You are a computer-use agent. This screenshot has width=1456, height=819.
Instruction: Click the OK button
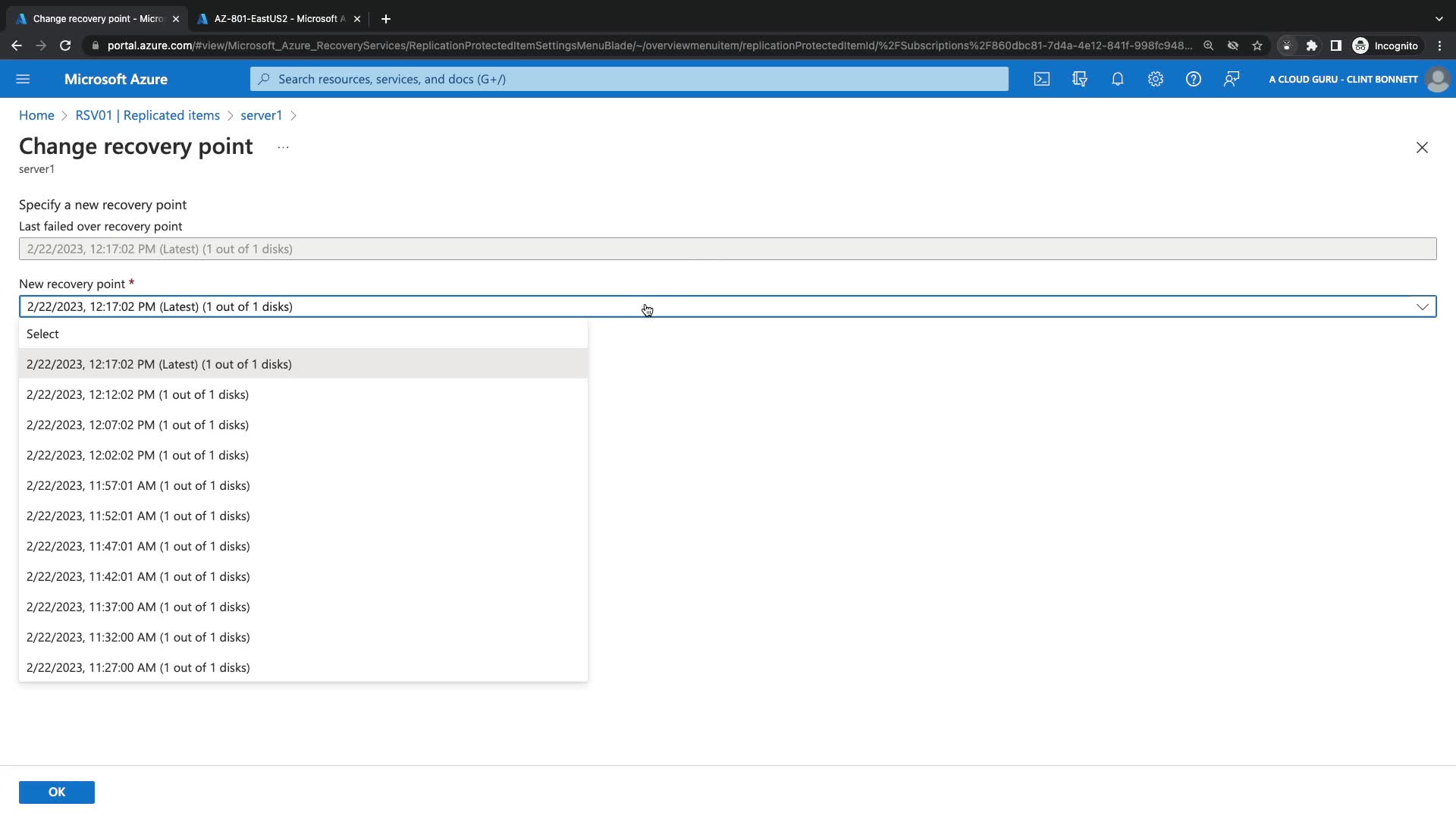(57, 792)
